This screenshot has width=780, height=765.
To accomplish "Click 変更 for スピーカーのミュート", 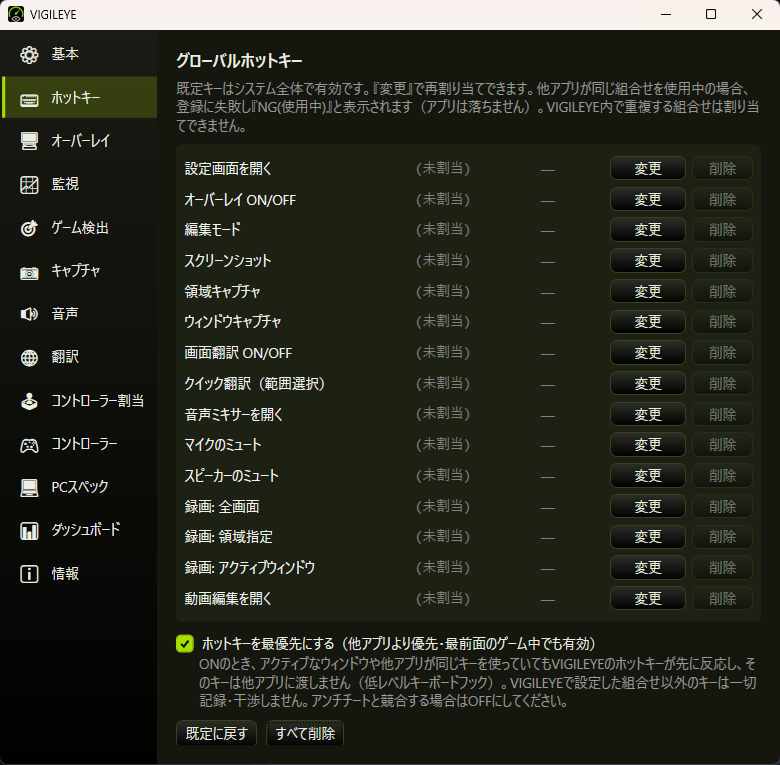I will tap(648, 476).
